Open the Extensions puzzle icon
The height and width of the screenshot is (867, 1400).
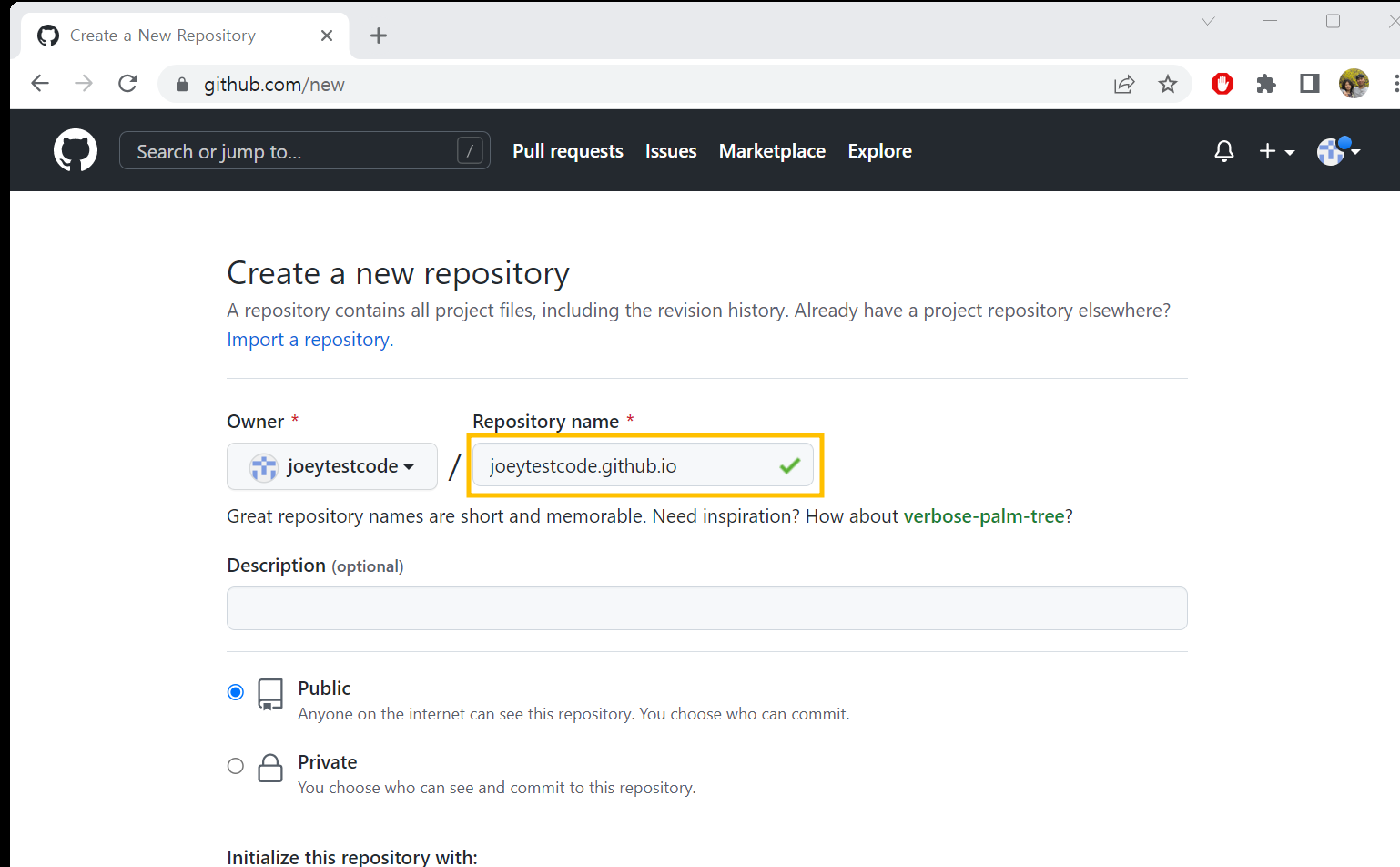(1266, 85)
